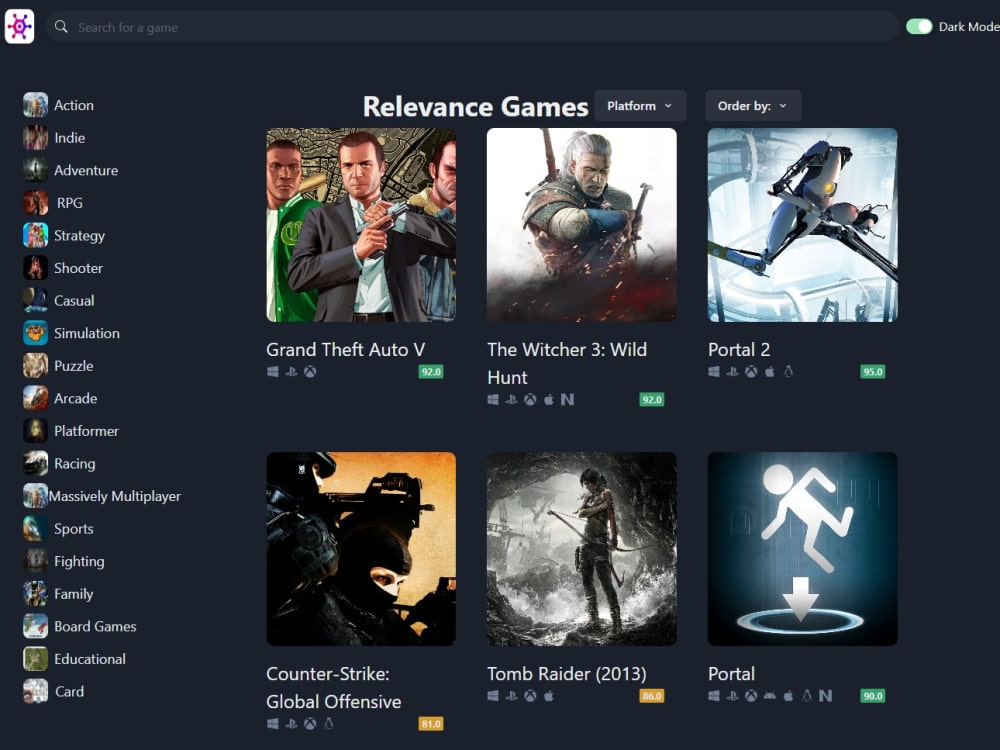Click the Card genre icon

[x=35, y=691]
